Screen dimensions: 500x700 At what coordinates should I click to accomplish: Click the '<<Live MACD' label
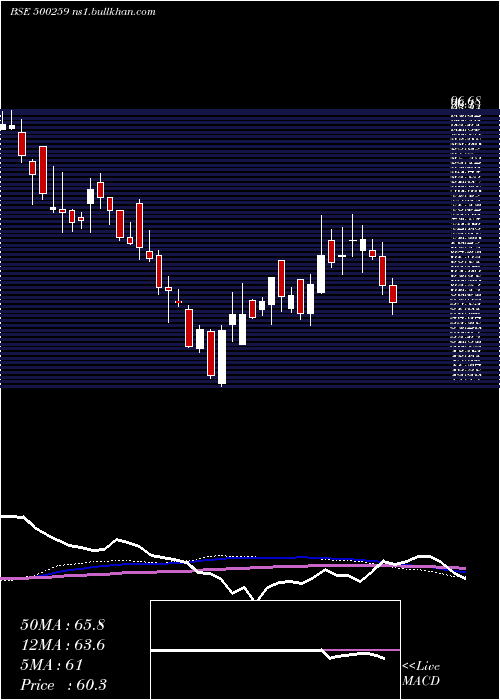(421, 674)
